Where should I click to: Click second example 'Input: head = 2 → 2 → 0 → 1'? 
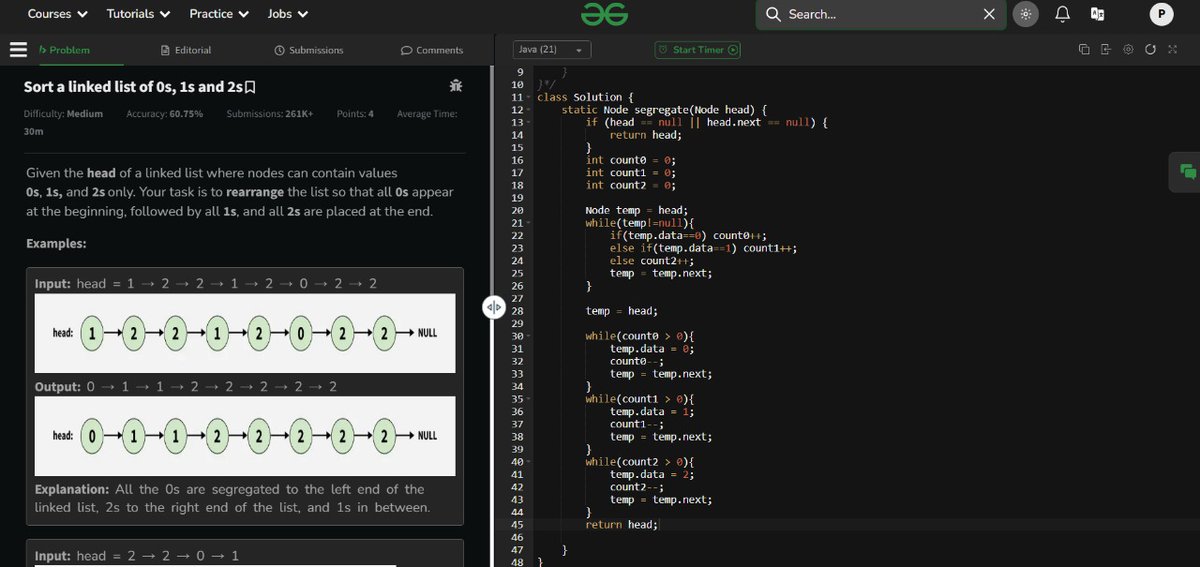coord(136,556)
